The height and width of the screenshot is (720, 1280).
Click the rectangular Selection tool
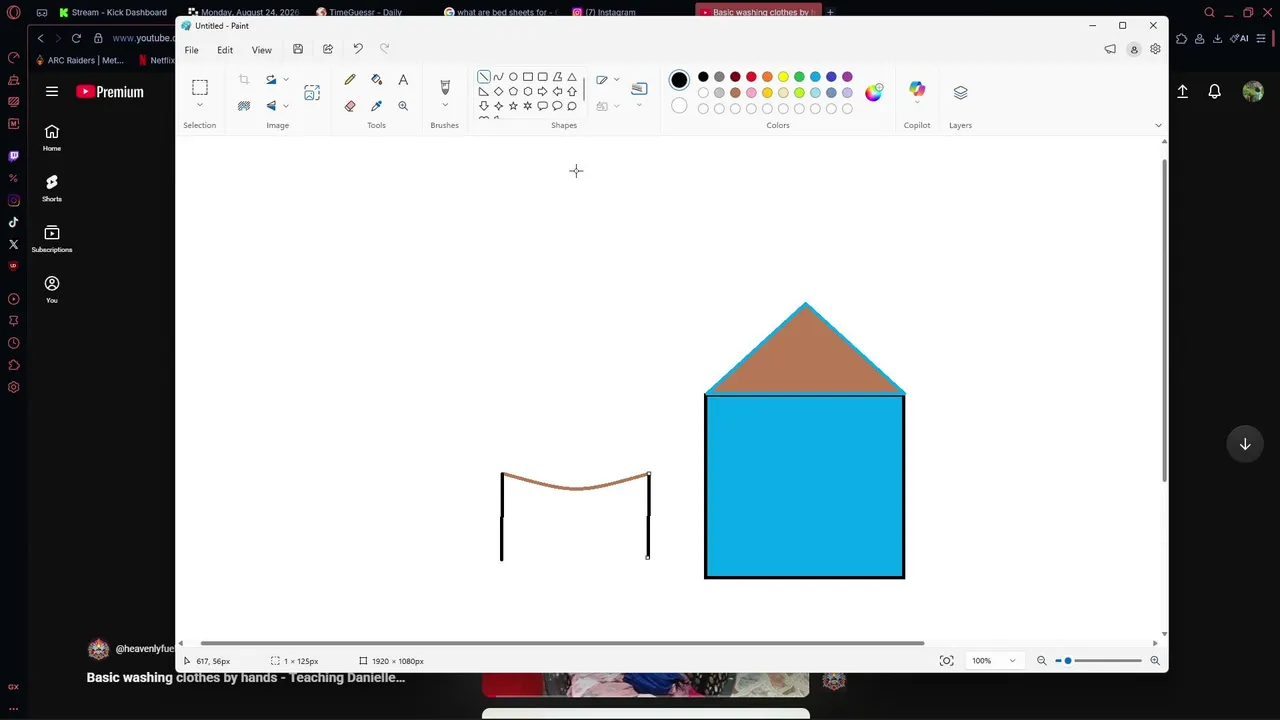[x=200, y=88]
